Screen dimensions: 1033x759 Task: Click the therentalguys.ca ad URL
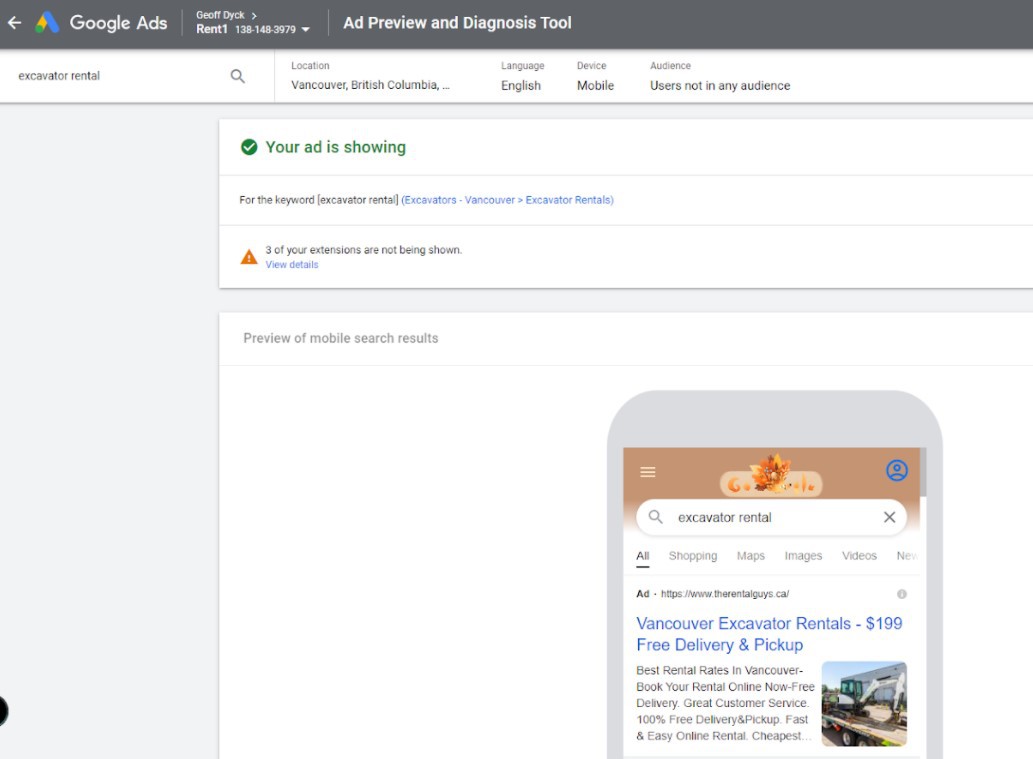point(725,594)
